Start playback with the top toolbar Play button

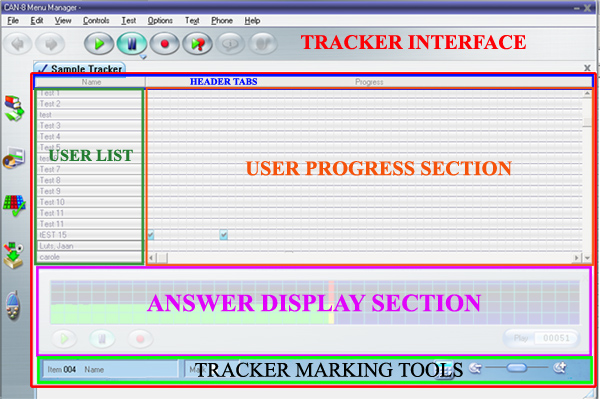tap(99, 44)
